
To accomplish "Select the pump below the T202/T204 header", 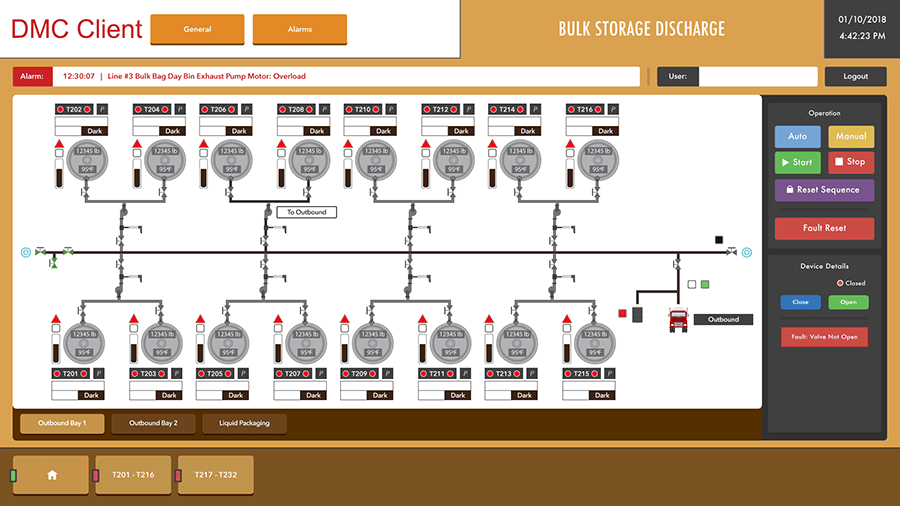I will pos(123,212).
